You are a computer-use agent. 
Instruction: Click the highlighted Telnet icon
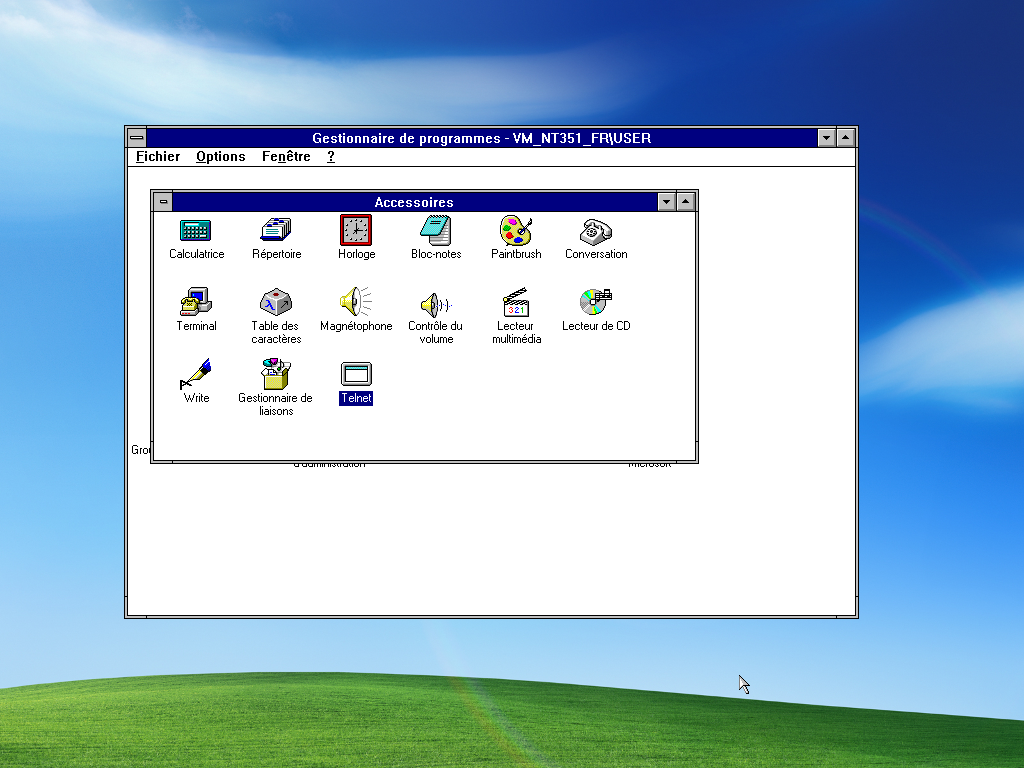pyautogui.click(x=355, y=375)
